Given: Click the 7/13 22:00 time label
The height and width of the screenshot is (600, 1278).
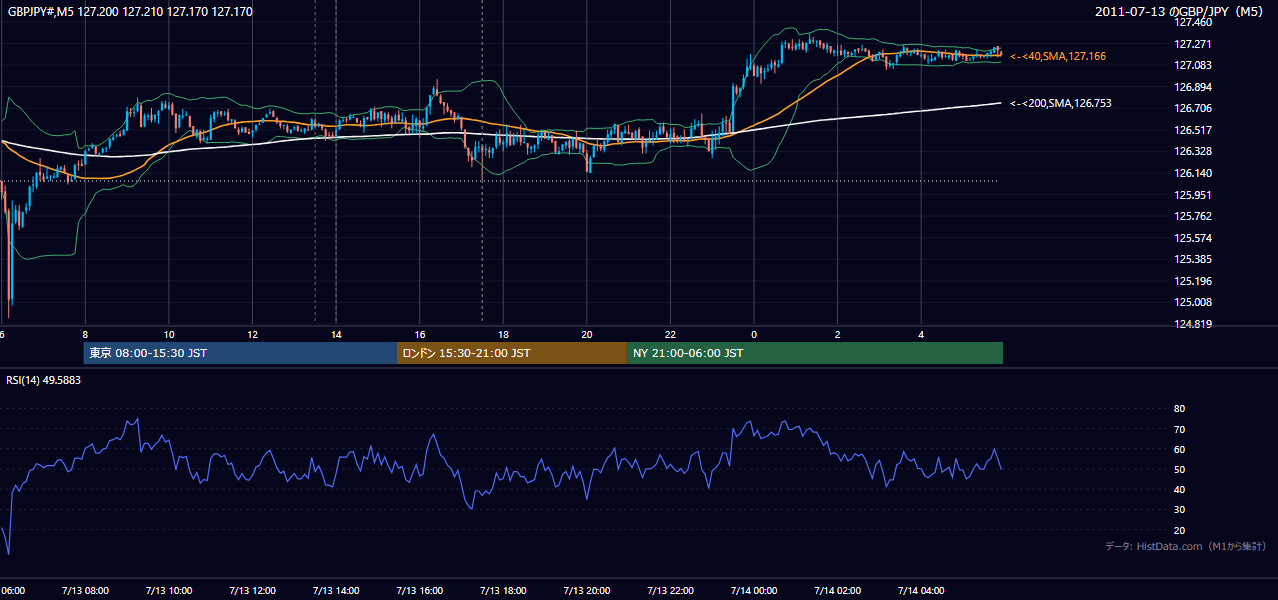Looking at the screenshot, I should [x=670, y=590].
